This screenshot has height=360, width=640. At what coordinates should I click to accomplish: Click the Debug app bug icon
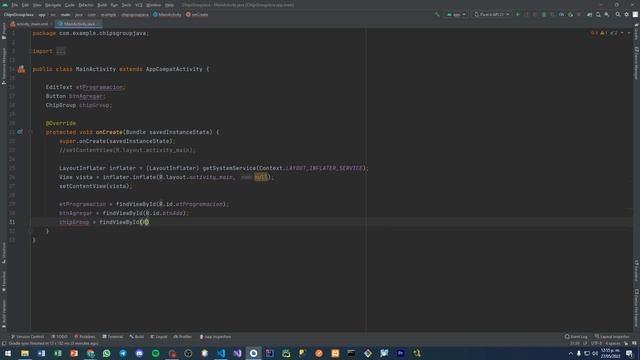click(x=544, y=14)
